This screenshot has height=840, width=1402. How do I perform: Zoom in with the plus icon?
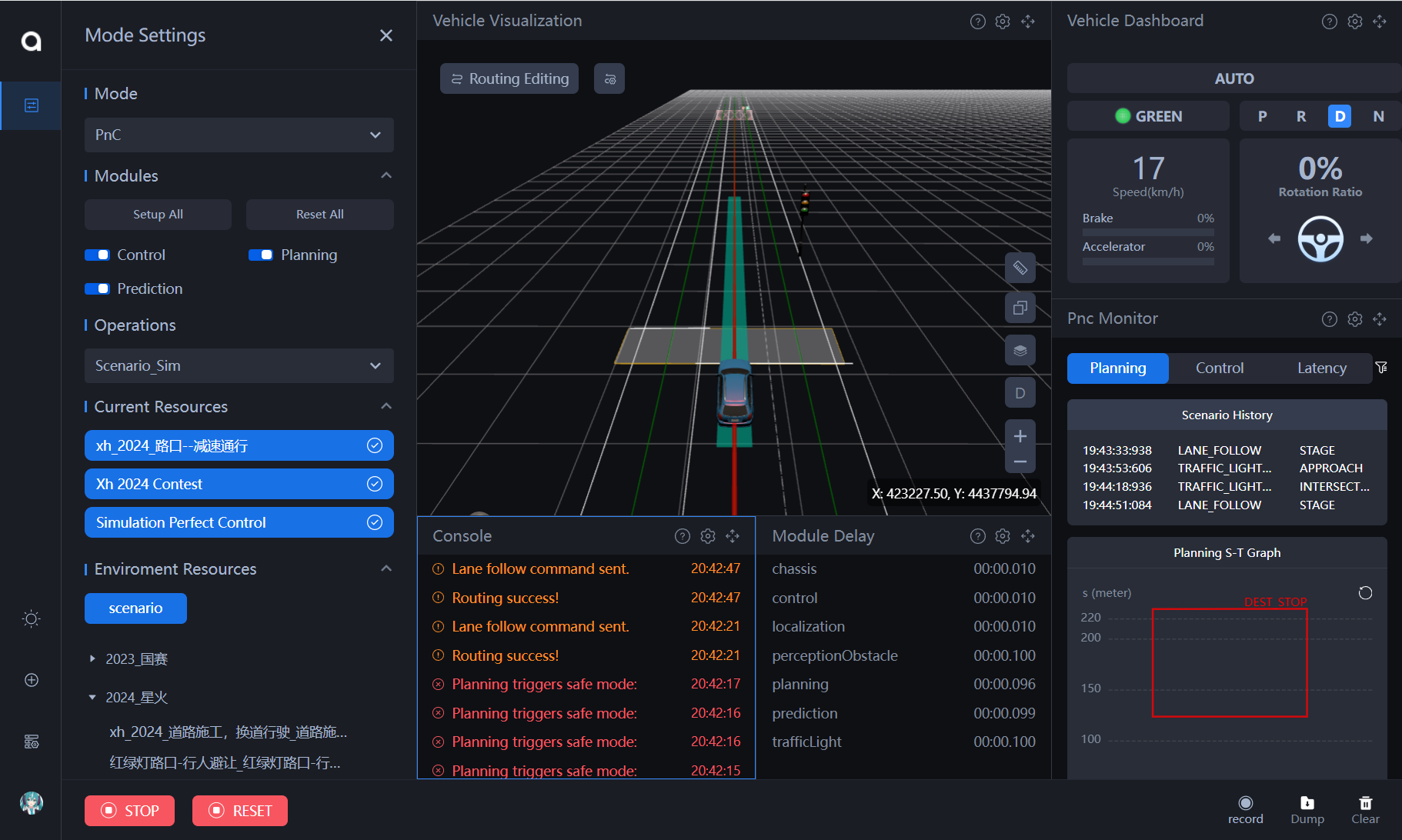(x=1020, y=436)
